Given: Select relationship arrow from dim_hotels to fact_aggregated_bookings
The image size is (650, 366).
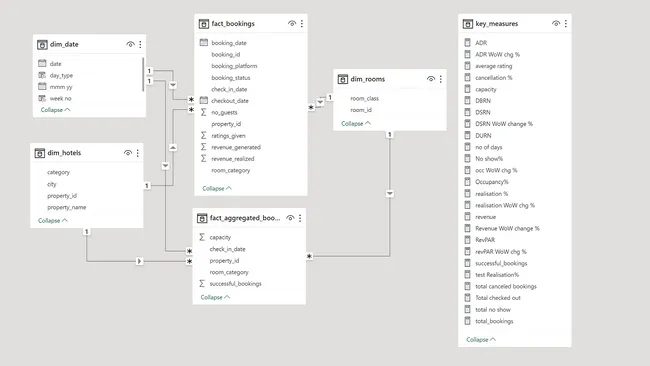Looking at the screenshot, I should pyautogui.click(x=139, y=261).
